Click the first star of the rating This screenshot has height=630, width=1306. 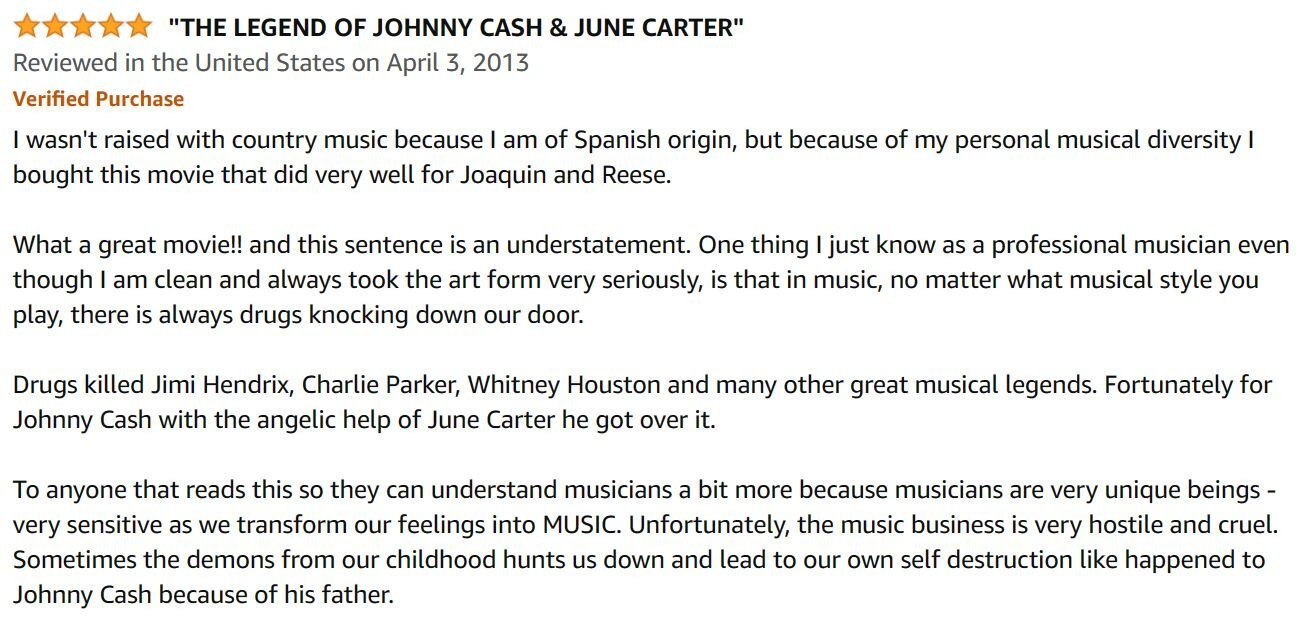pyautogui.click(x=27, y=26)
